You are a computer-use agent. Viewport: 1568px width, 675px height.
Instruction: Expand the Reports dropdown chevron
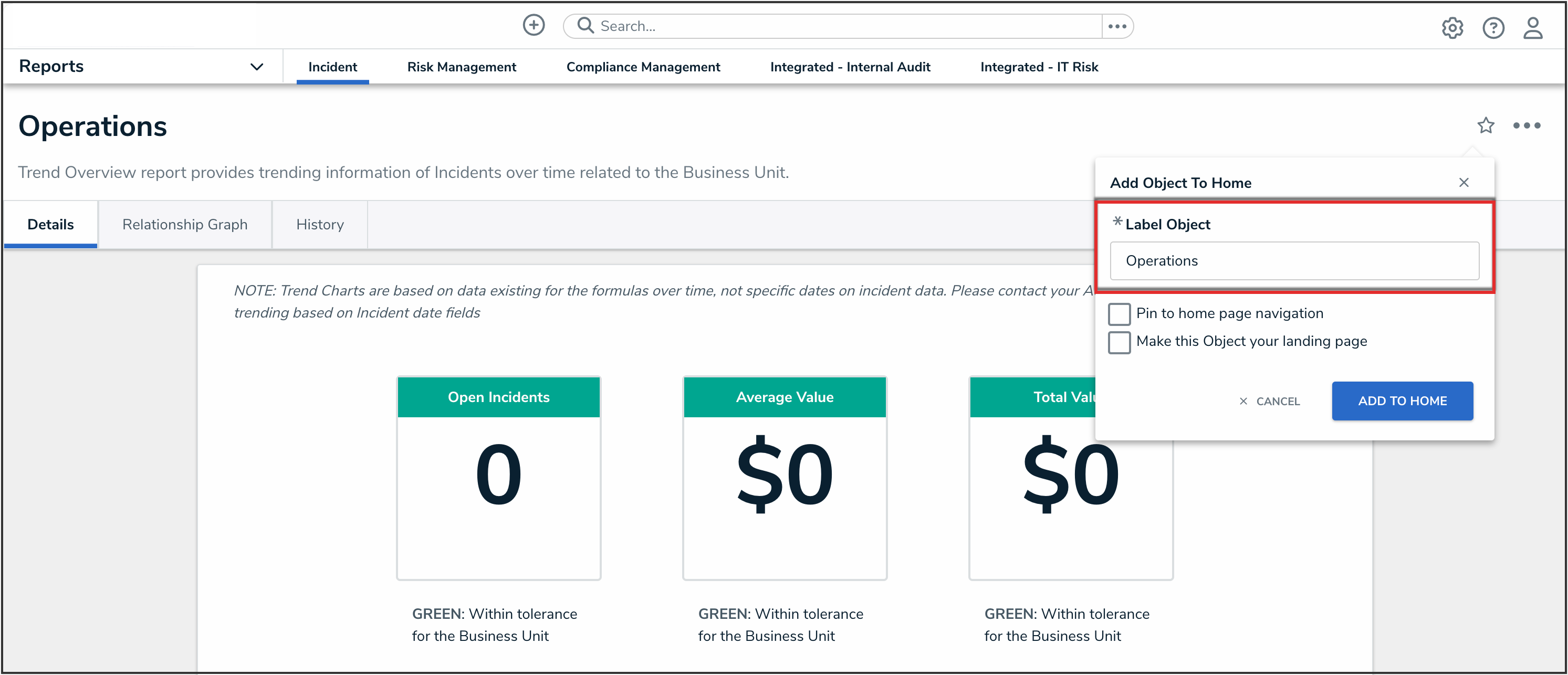click(x=257, y=67)
